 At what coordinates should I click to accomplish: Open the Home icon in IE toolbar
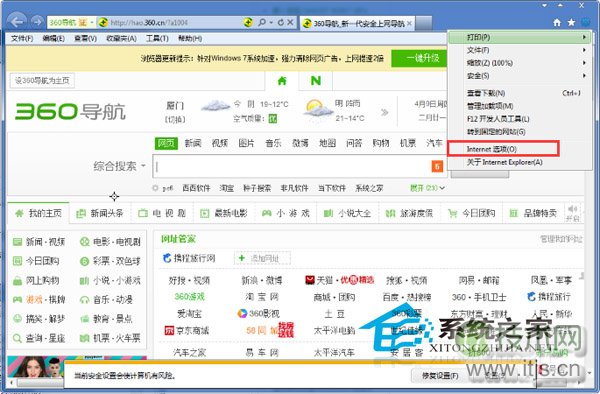(557, 23)
